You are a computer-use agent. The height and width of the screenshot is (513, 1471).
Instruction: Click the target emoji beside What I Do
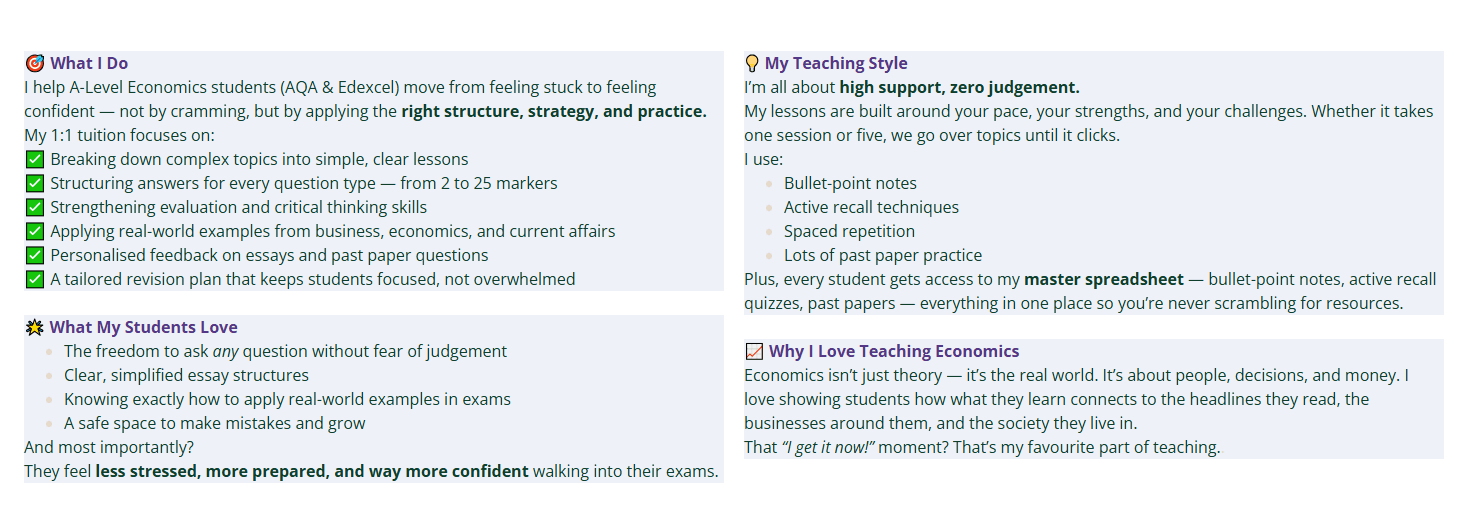pos(35,63)
